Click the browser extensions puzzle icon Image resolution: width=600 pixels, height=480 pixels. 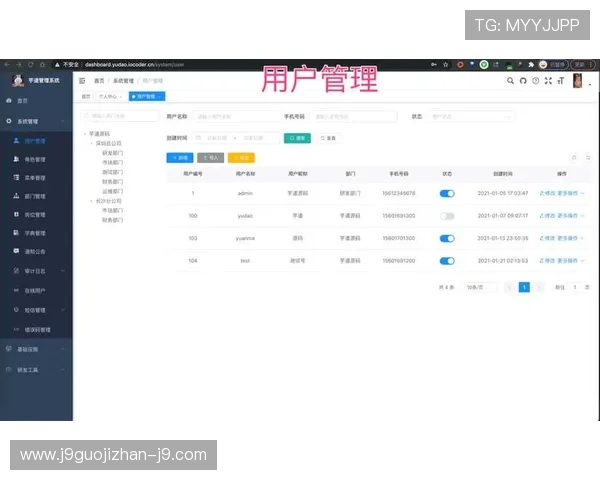531,65
